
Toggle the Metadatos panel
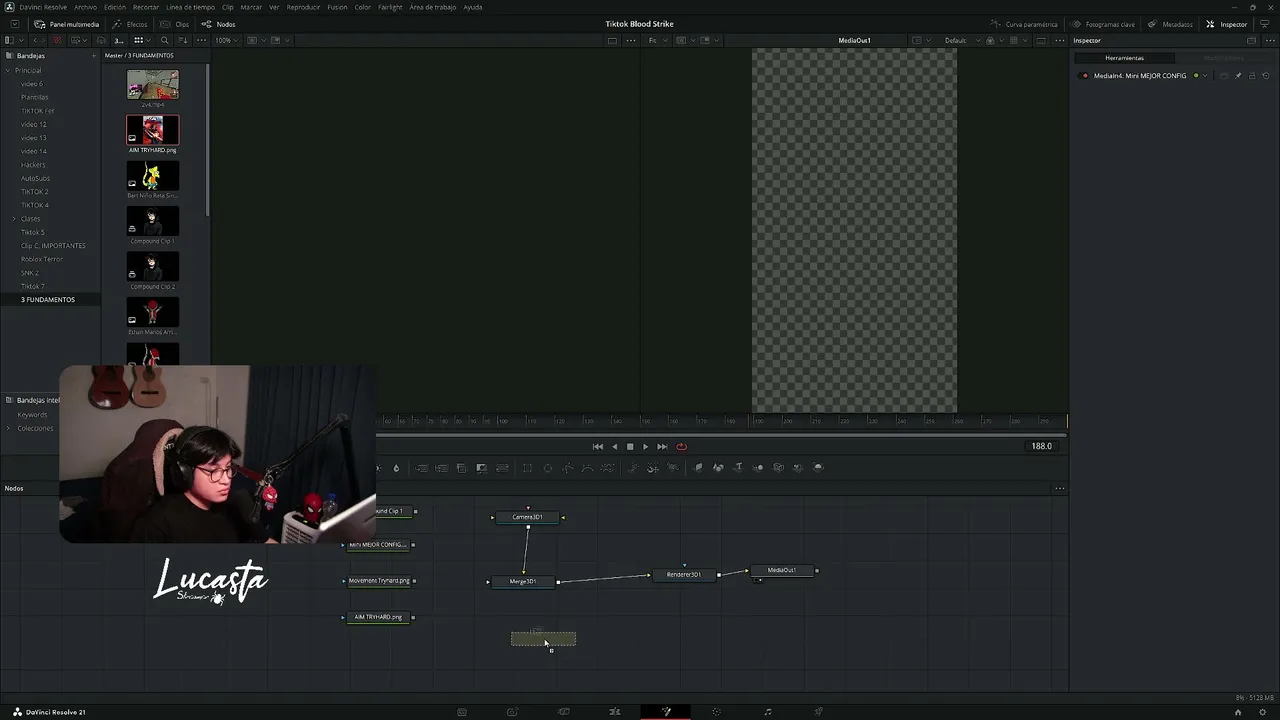[1171, 24]
